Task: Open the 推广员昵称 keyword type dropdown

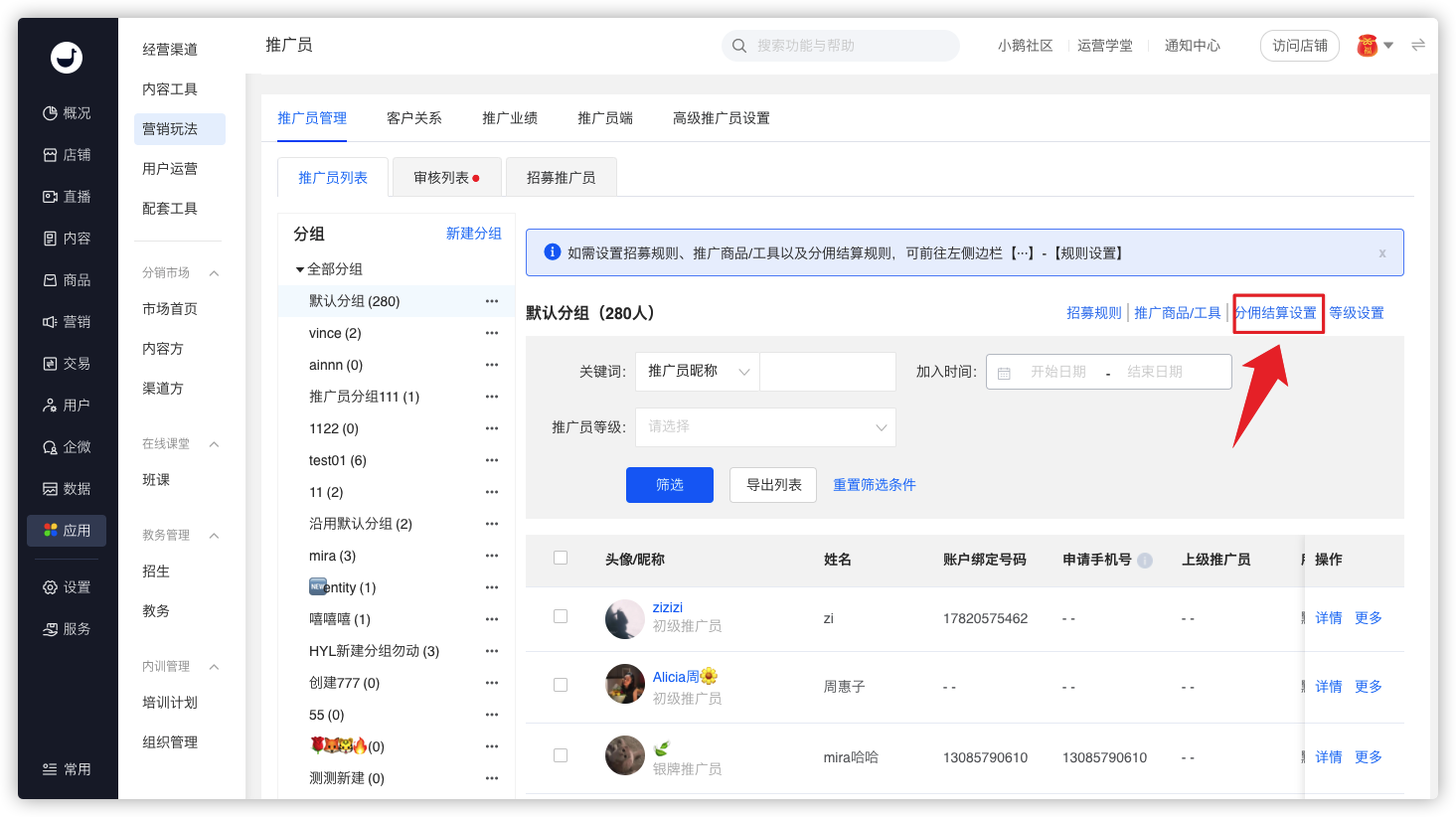Action: (x=698, y=372)
